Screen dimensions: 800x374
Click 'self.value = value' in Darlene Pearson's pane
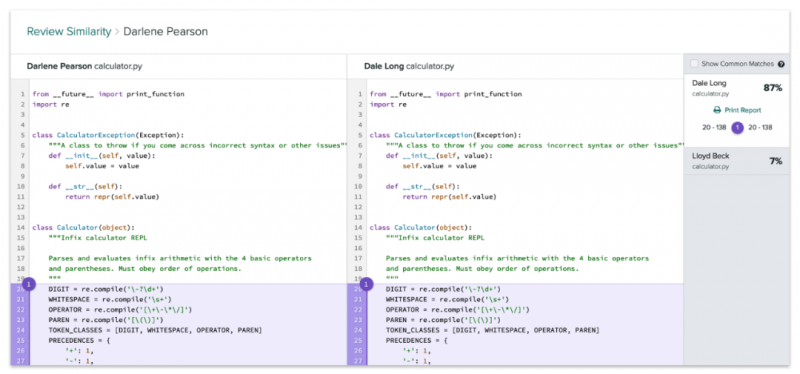(102, 166)
